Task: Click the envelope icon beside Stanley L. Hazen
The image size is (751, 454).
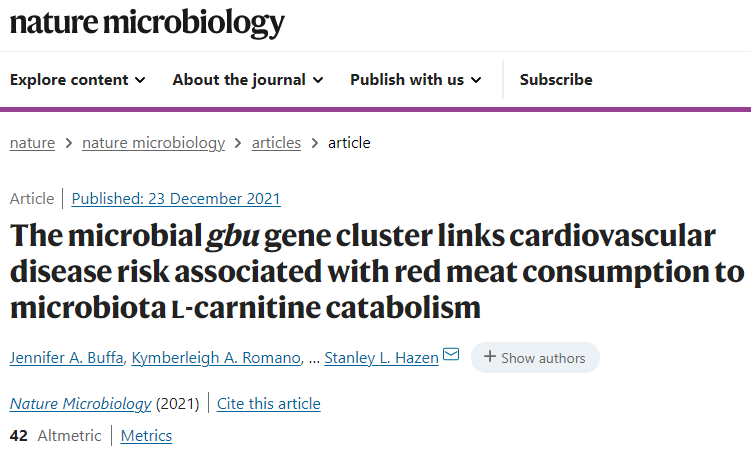Action: pyautogui.click(x=451, y=354)
